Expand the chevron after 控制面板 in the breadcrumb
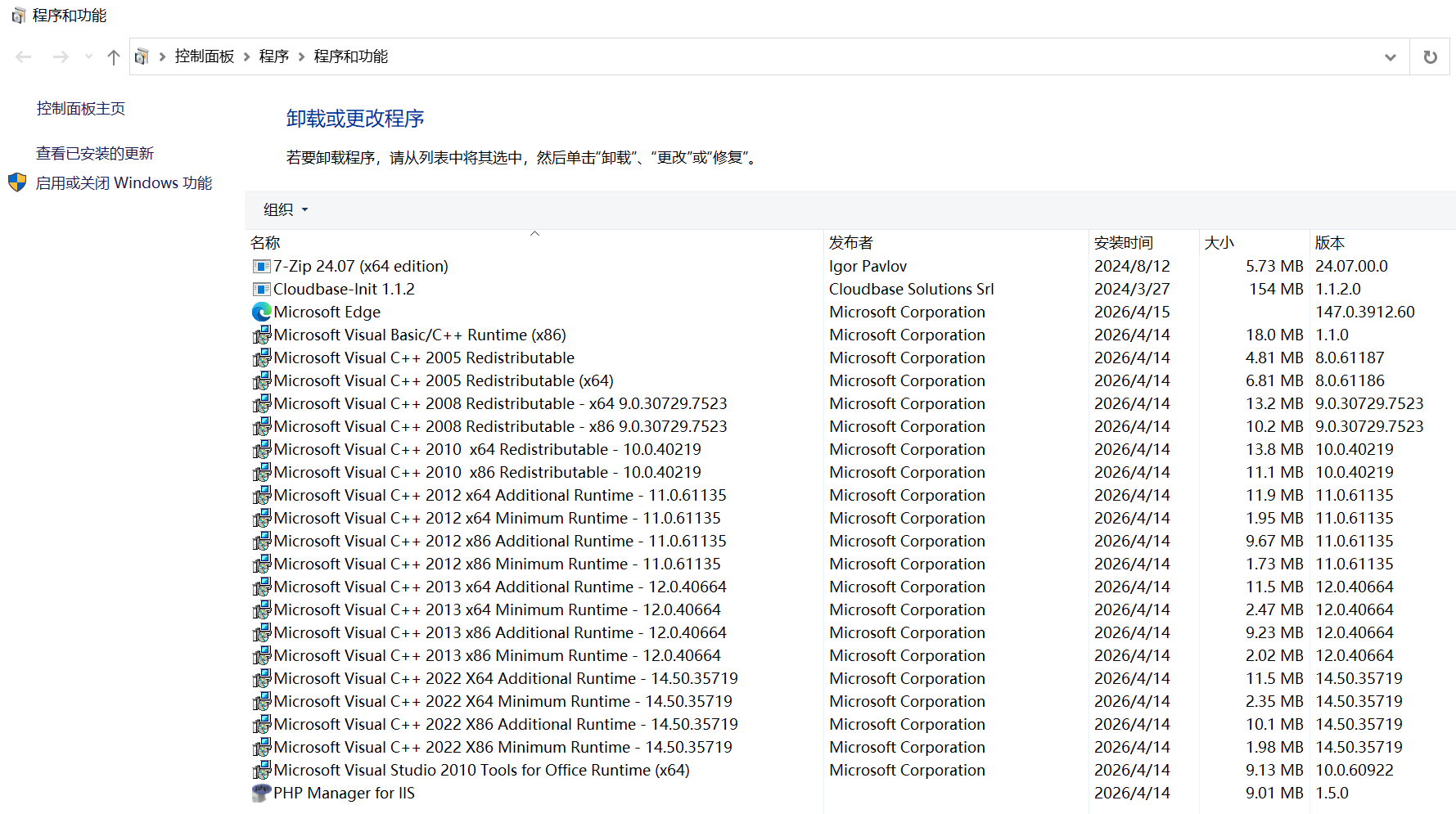This screenshot has height=814, width=1456. point(246,56)
